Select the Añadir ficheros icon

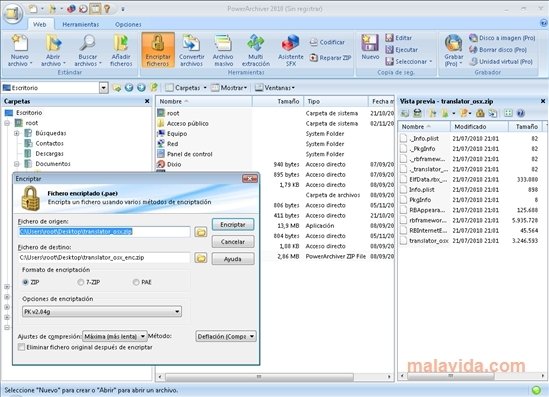(x=121, y=50)
